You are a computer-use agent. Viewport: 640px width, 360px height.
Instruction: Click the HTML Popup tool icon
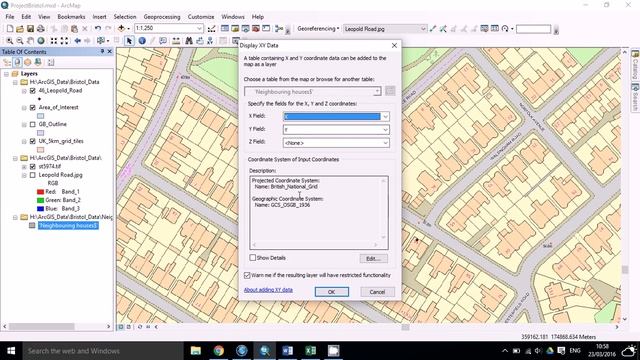(x=163, y=41)
